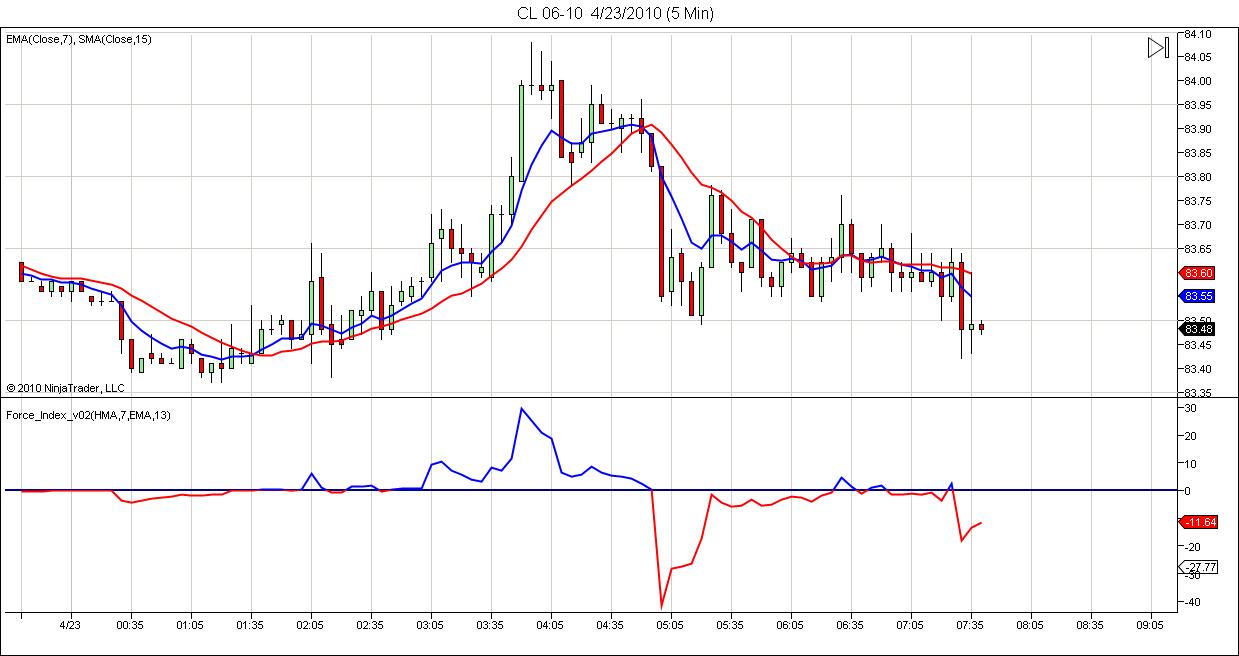Select the blue 83.55 EMA price marker

pyautogui.click(x=1197, y=296)
